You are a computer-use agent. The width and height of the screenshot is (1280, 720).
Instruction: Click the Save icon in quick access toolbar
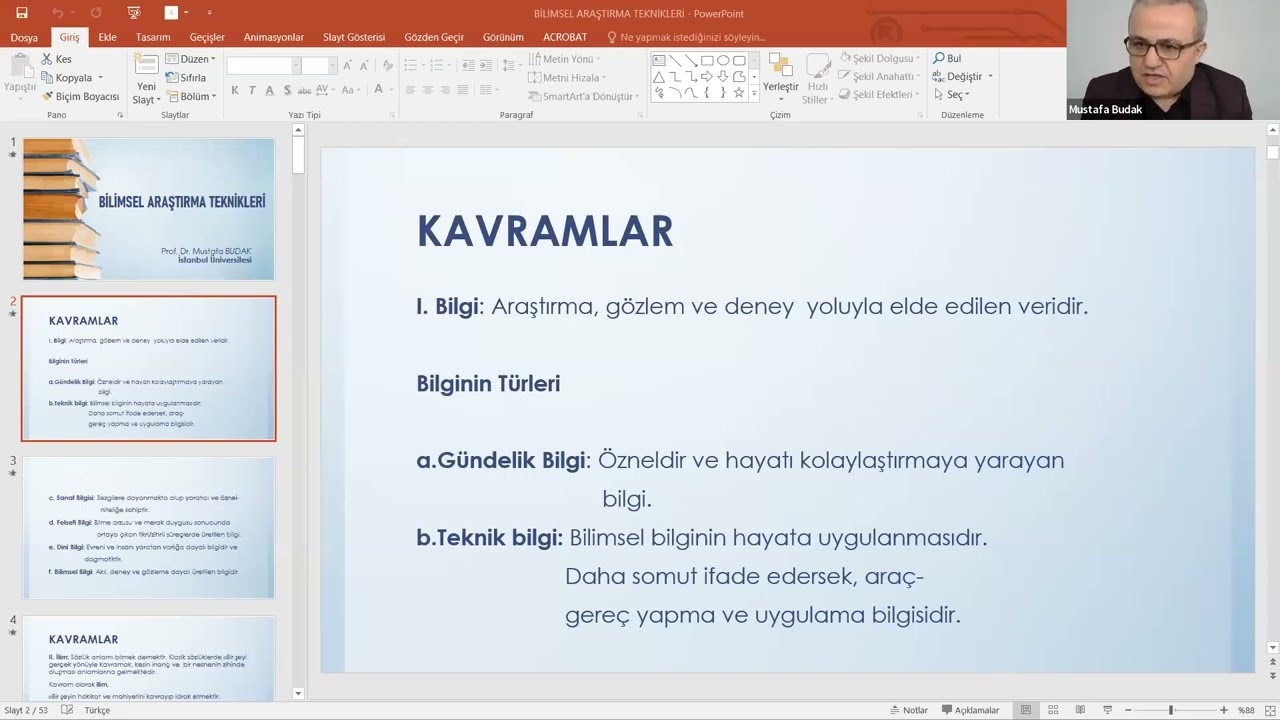click(x=22, y=13)
